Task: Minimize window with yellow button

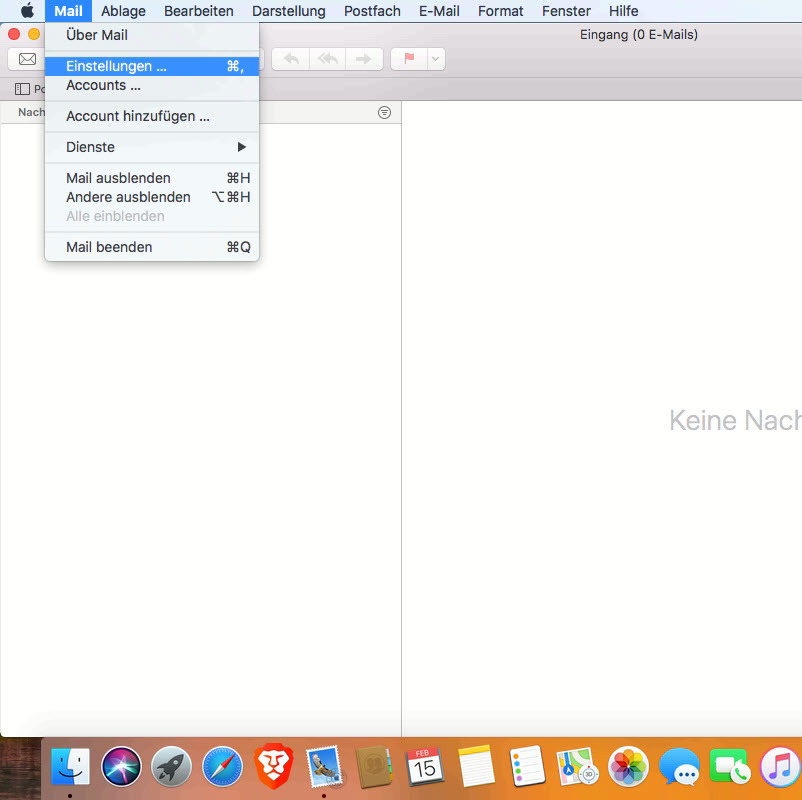Action: 34,34
